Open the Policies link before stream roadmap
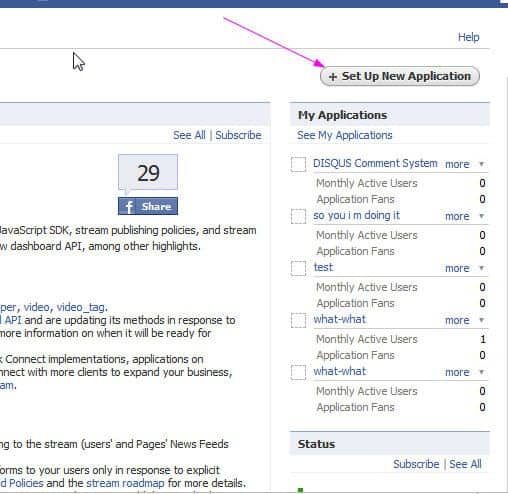Viewport: 508px width, 494px height. (26, 483)
